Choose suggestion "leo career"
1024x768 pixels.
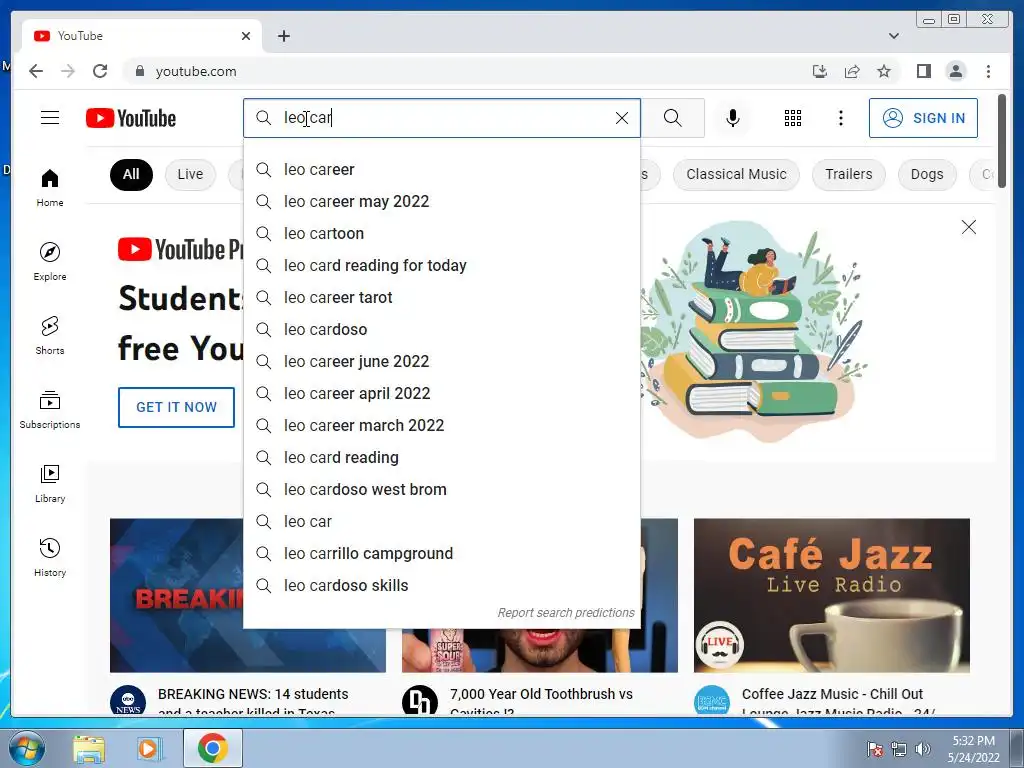[x=442, y=169]
